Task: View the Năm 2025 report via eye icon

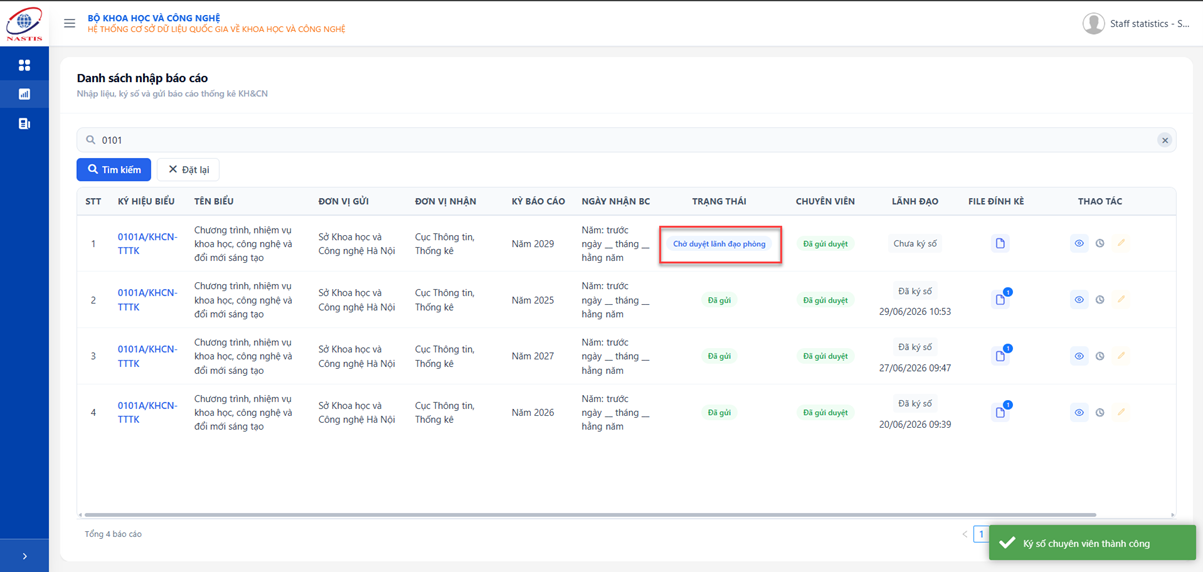Action: coord(1079,299)
